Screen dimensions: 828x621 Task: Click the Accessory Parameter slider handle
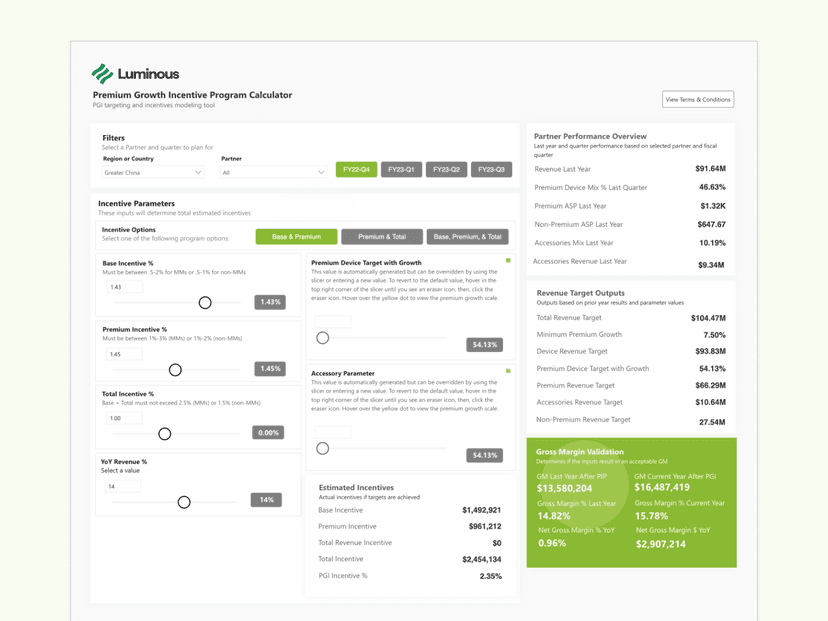pyautogui.click(x=322, y=448)
